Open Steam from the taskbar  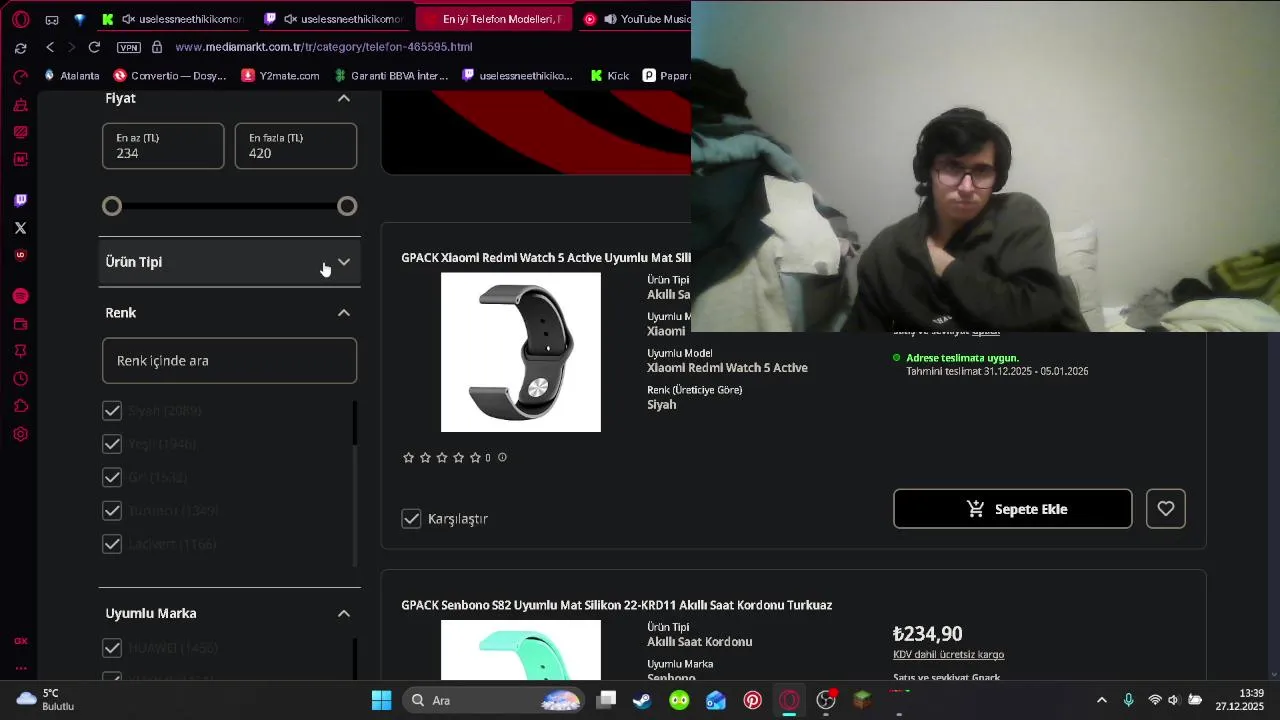642,700
